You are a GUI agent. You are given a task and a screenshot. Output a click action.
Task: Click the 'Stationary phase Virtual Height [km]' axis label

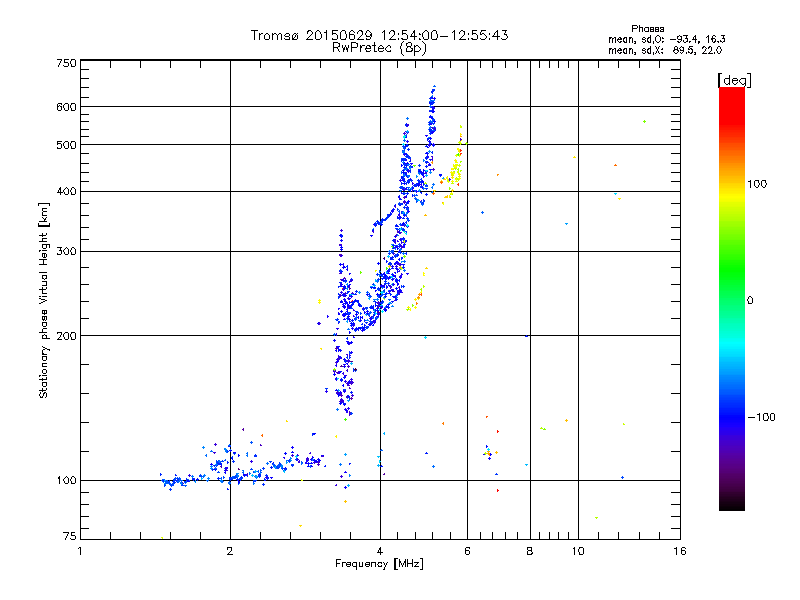44,300
